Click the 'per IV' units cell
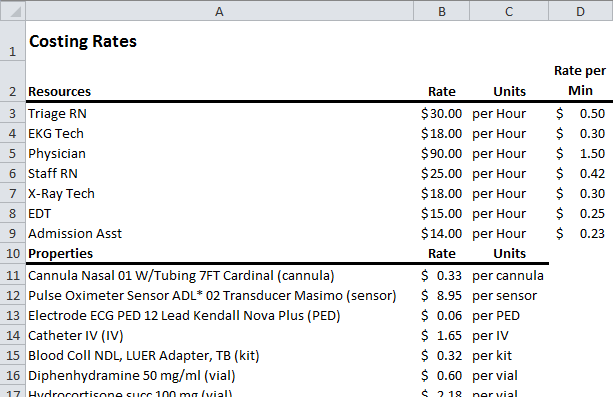 (x=509, y=335)
